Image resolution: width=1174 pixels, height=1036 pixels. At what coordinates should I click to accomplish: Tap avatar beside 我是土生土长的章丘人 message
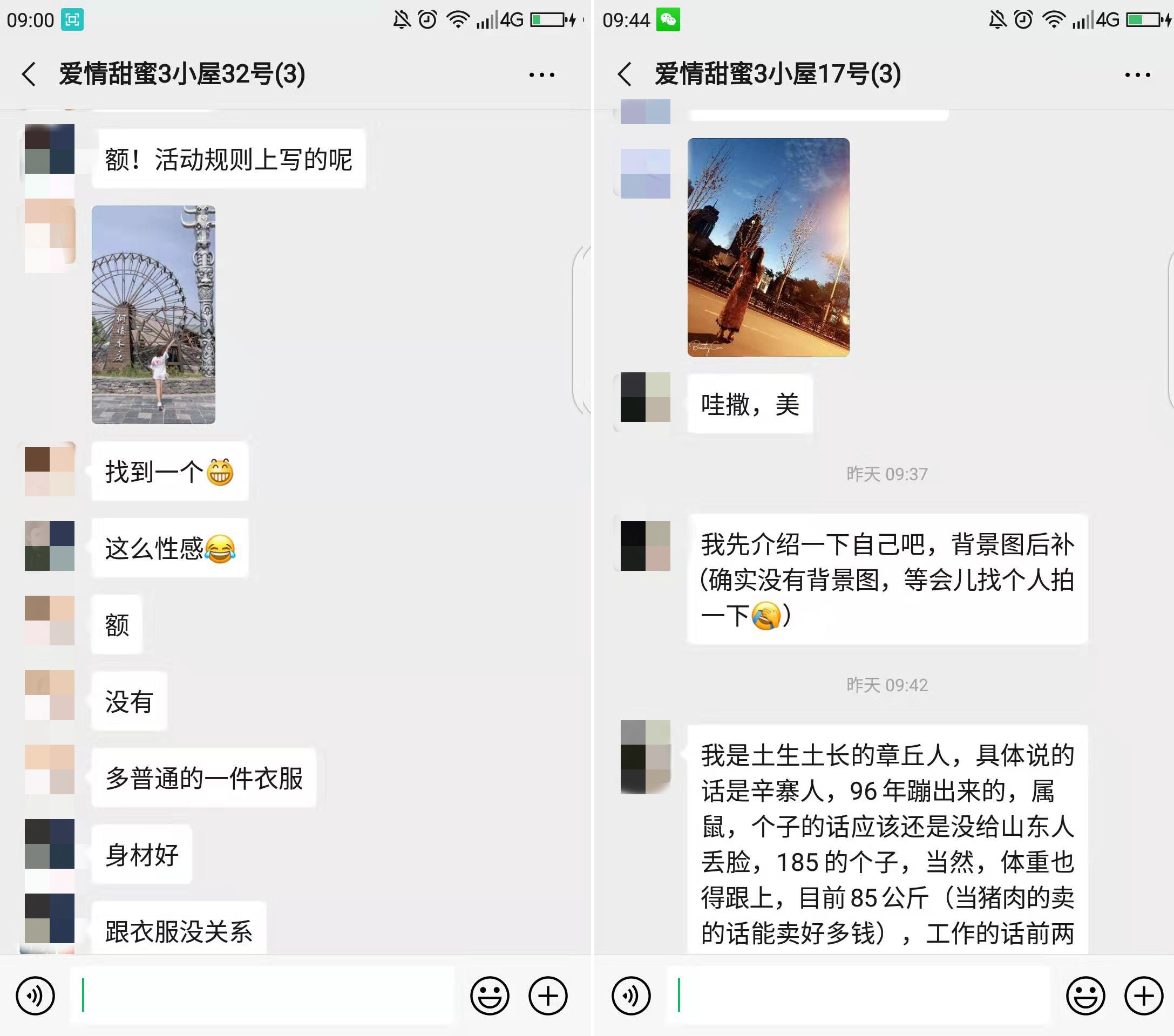click(646, 757)
